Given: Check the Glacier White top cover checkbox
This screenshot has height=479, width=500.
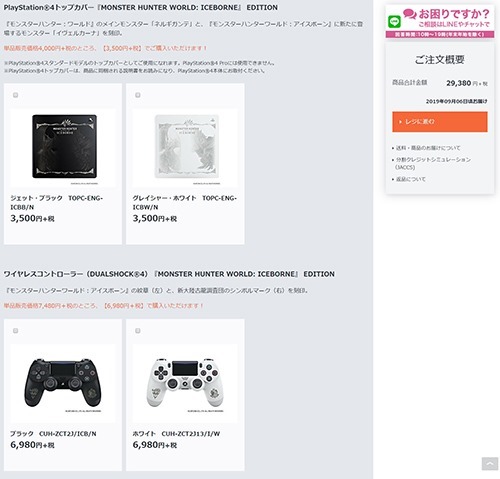Looking at the screenshot, I should coord(138,95).
